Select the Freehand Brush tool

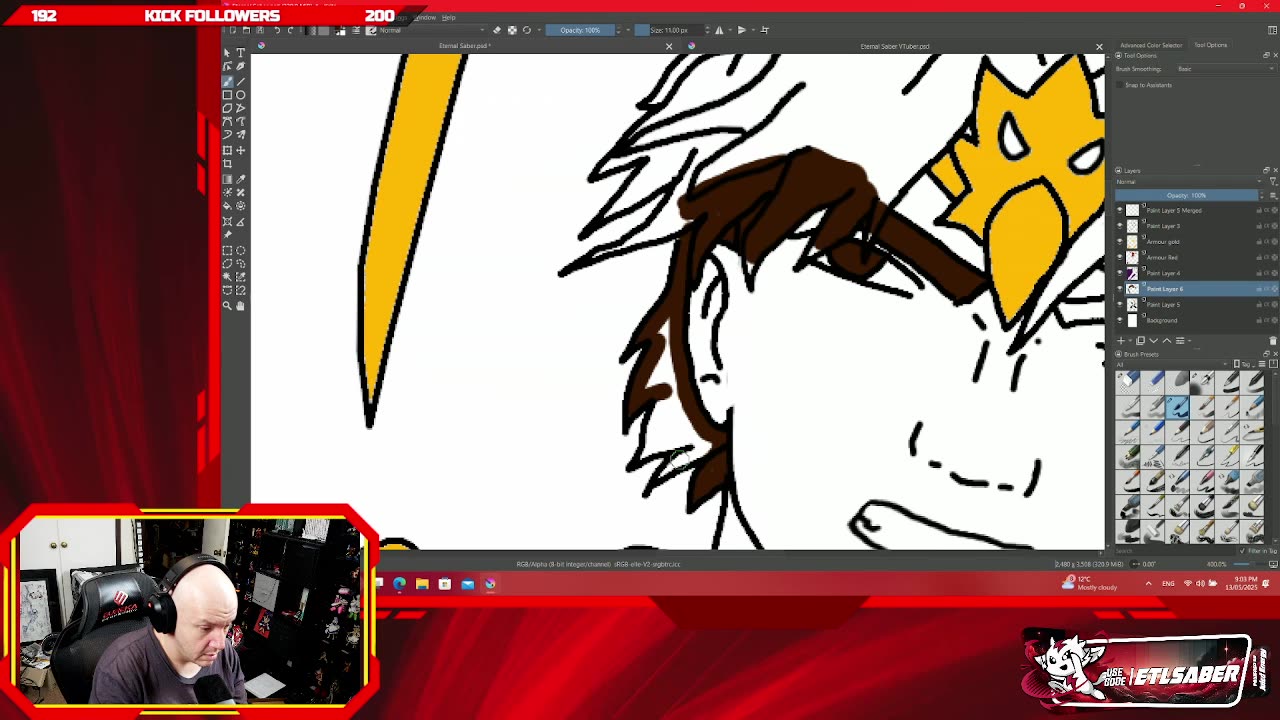click(227, 81)
